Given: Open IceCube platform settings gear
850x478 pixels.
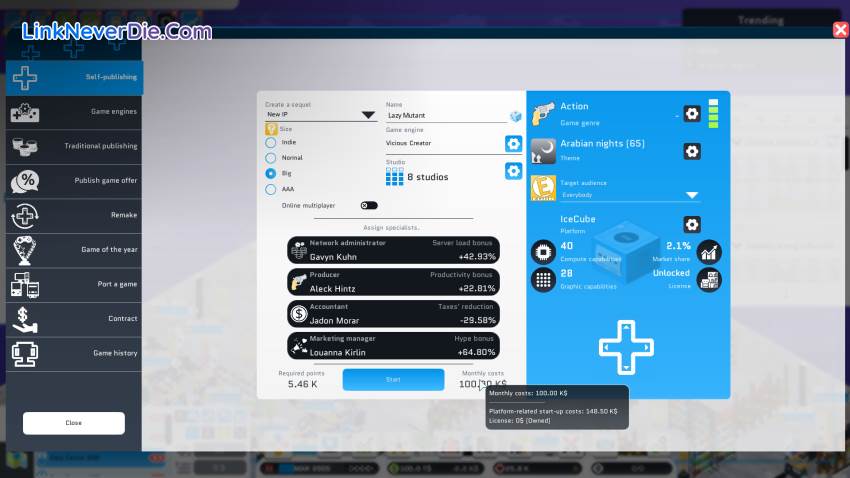Looking at the screenshot, I should click(691, 224).
